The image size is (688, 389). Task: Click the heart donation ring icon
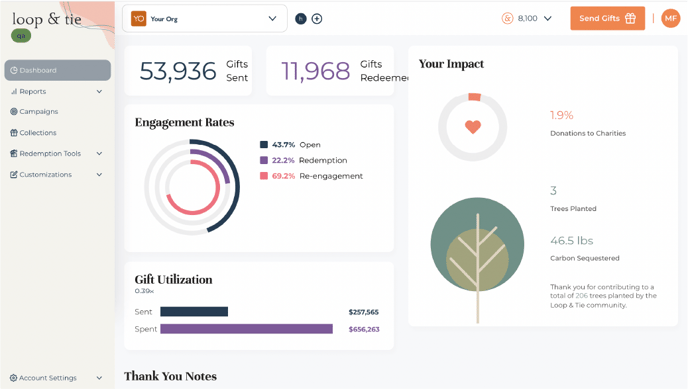point(473,127)
